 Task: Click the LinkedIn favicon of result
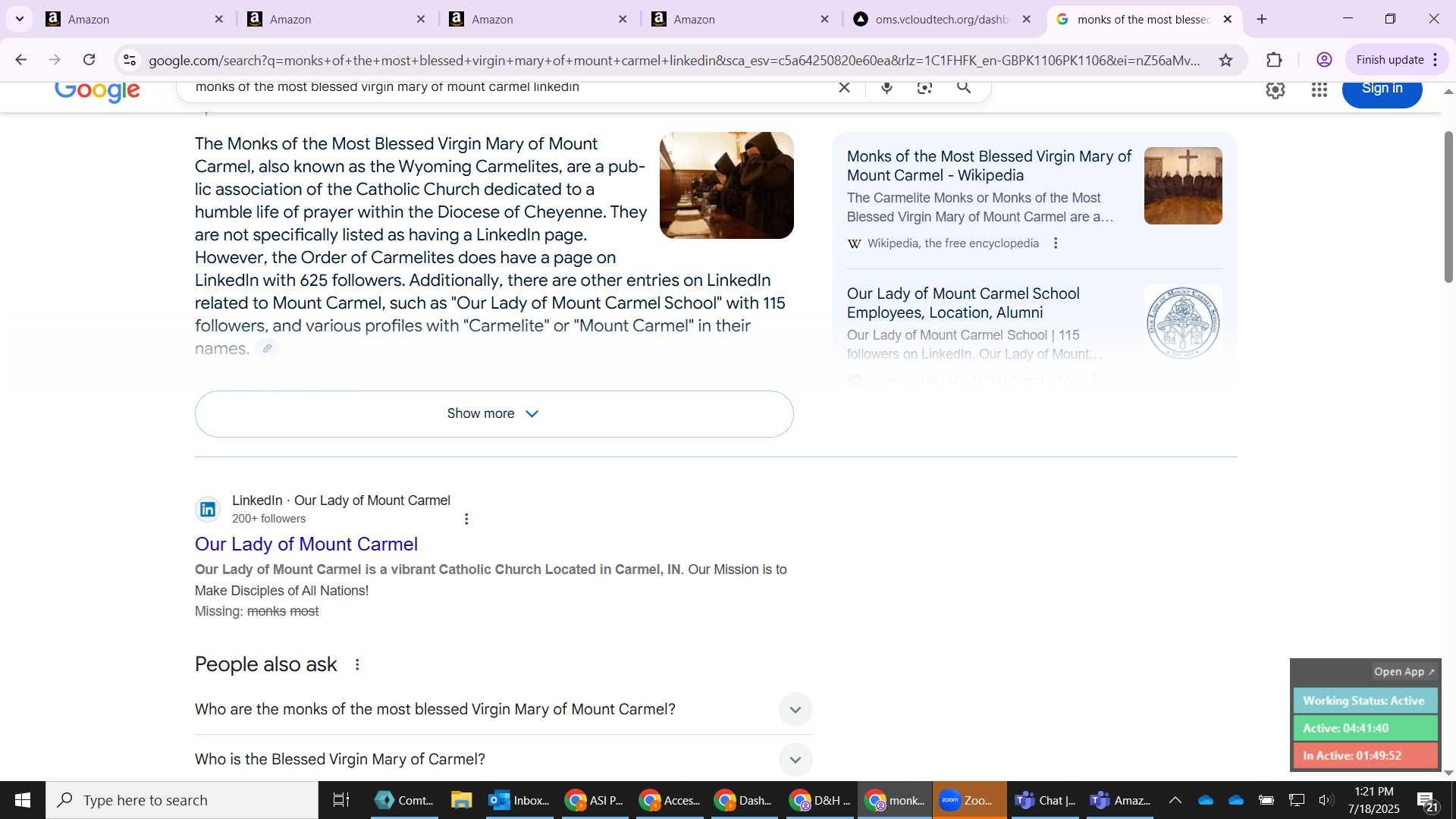pos(208,510)
